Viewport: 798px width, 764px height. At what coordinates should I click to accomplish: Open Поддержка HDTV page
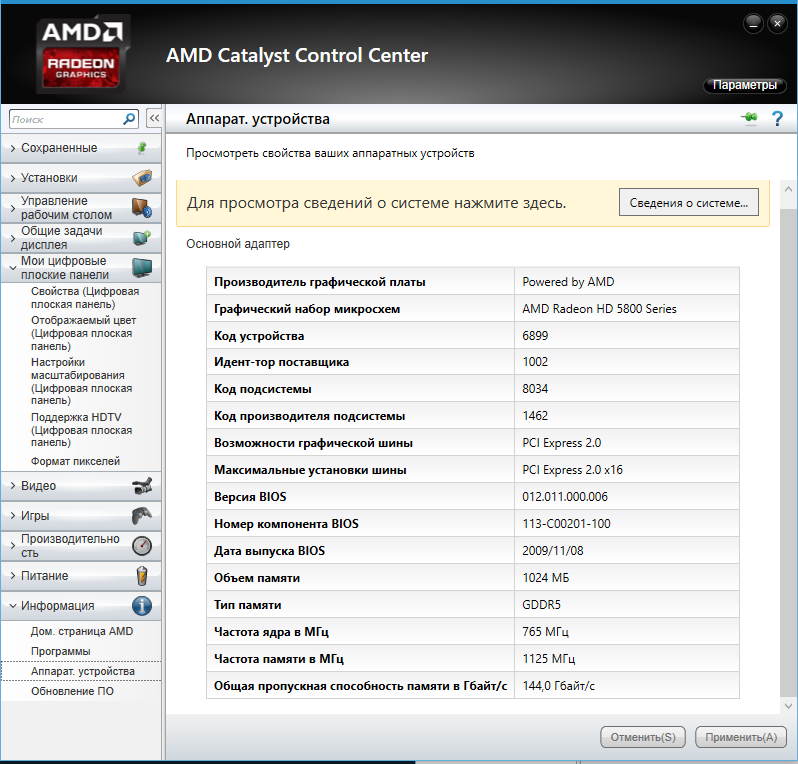point(81,430)
